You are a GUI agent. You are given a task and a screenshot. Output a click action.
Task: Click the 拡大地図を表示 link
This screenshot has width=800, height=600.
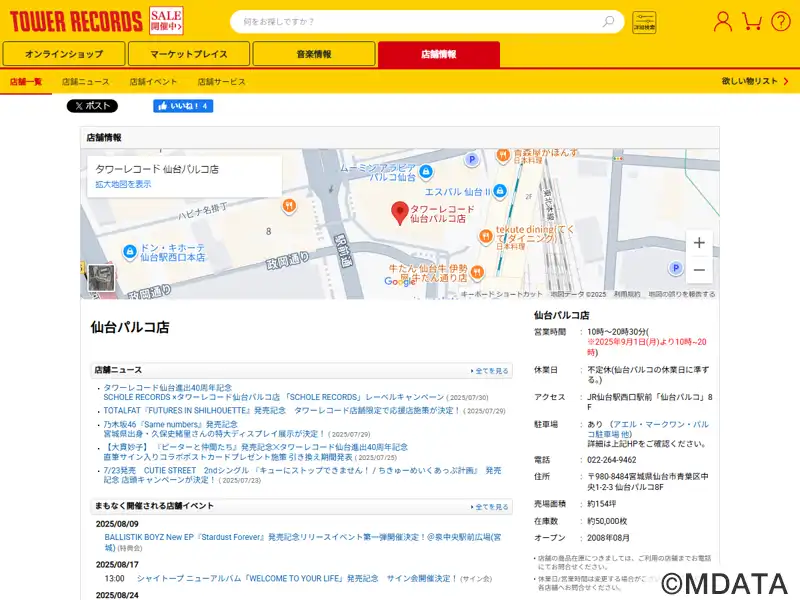point(123,184)
